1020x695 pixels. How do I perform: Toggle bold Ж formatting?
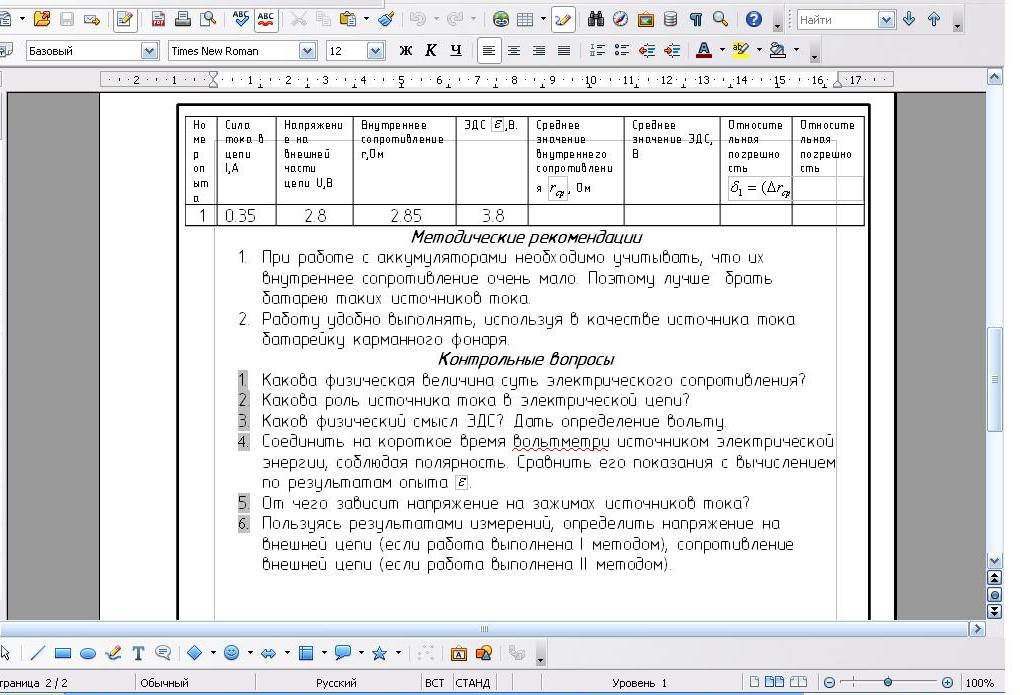pyautogui.click(x=406, y=51)
